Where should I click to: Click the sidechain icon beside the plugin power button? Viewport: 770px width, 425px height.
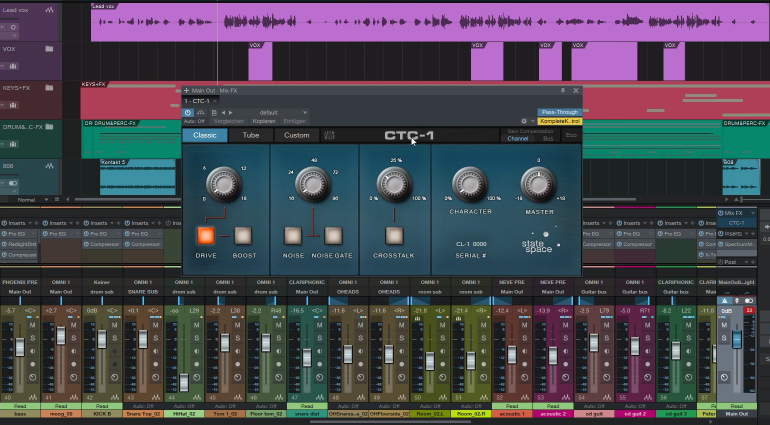point(200,113)
